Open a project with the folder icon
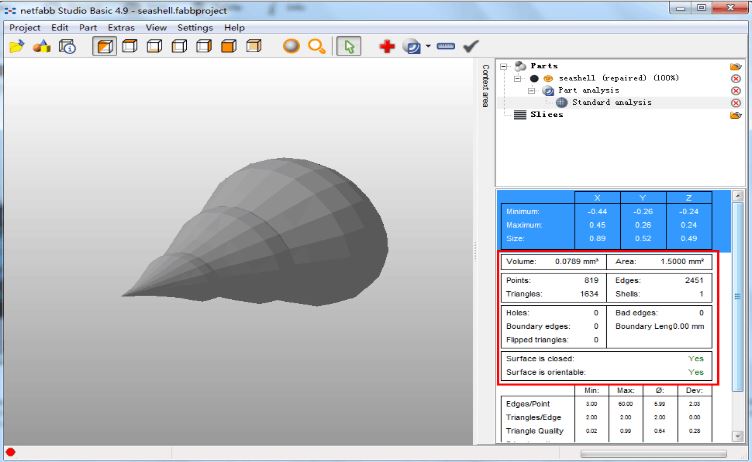The image size is (752, 462). pyautogui.click(x=16, y=47)
